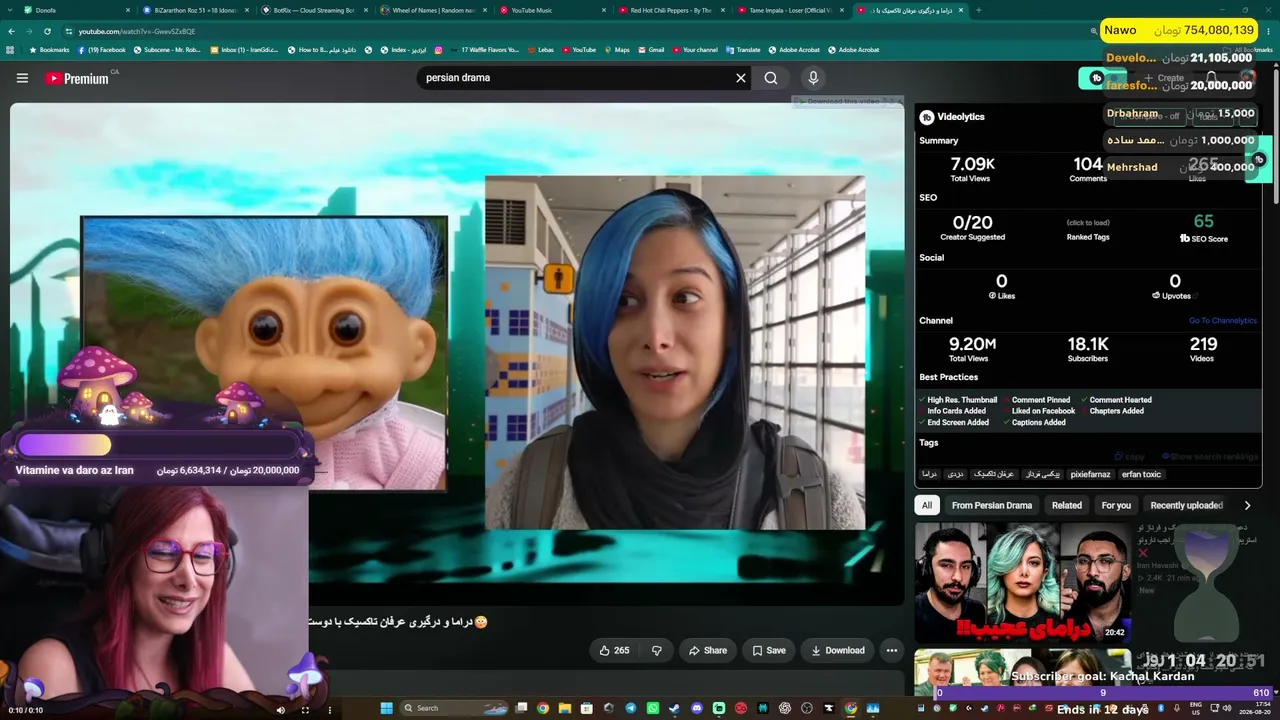The height and width of the screenshot is (720, 1280).
Task: Click the '18.1K' Subscribers value
Action: 1088,344
